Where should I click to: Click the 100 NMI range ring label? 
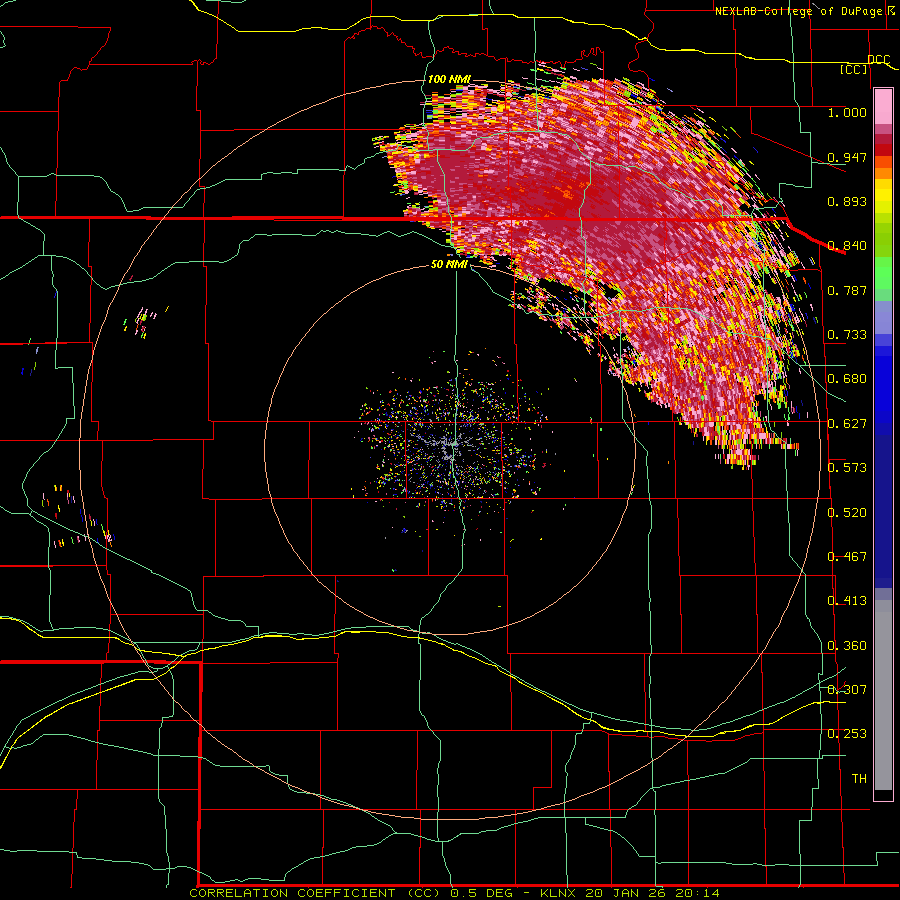pos(449,79)
